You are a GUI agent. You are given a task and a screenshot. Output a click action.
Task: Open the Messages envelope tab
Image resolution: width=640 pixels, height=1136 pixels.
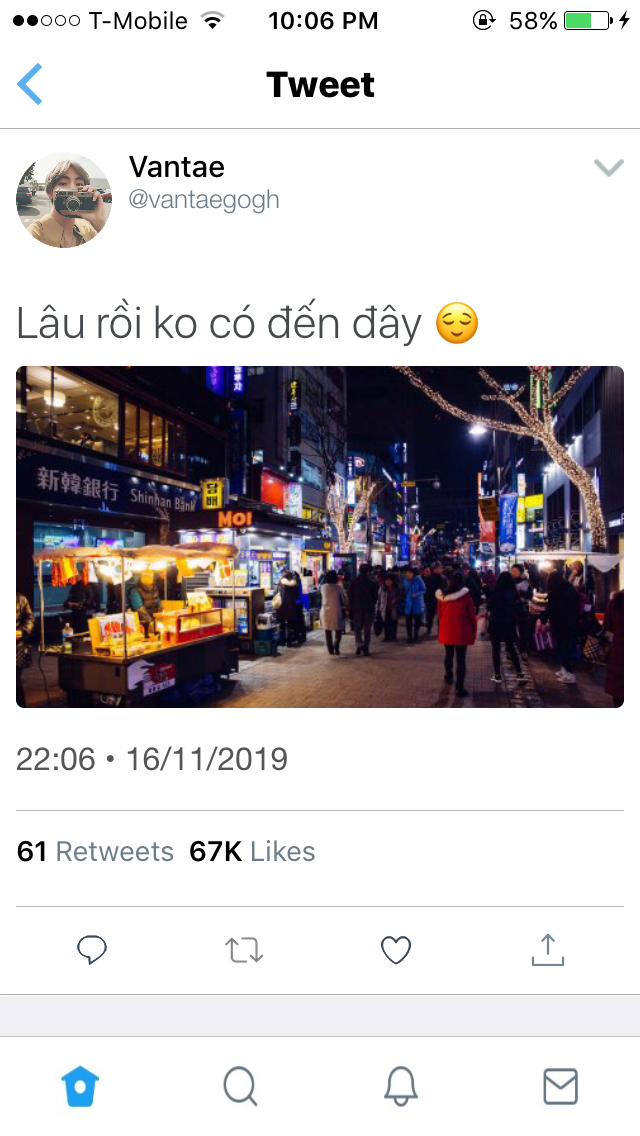click(560, 1087)
